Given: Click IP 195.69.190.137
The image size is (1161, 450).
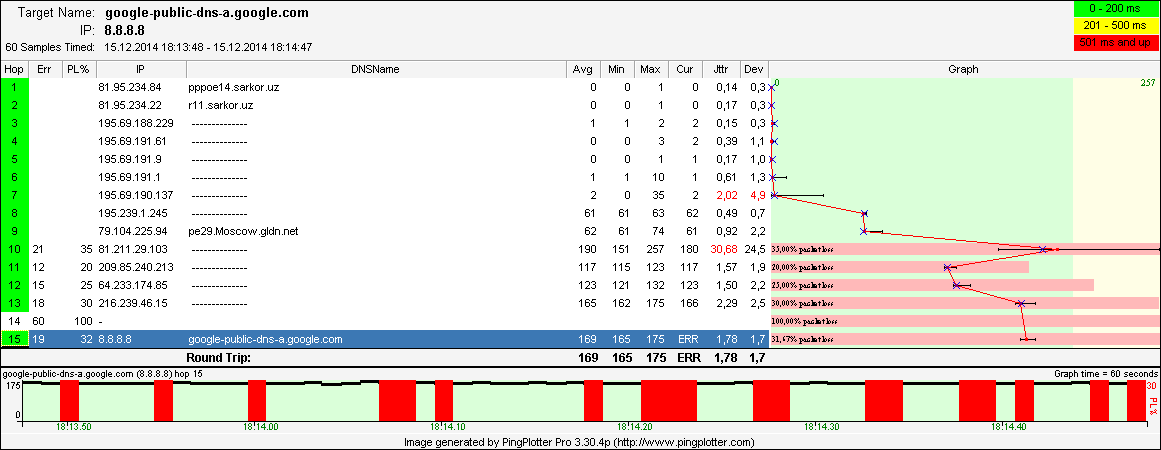Looking at the screenshot, I should [x=136, y=195].
